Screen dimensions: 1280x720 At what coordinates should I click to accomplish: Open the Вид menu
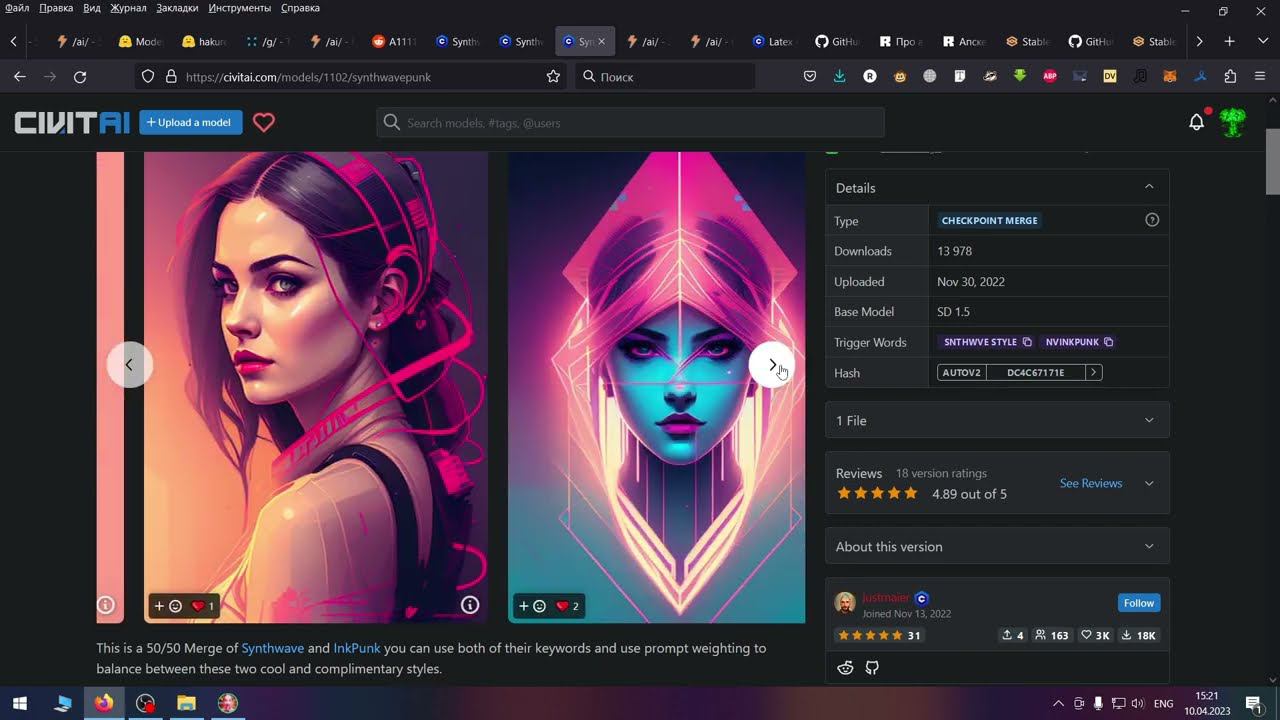[92, 8]
